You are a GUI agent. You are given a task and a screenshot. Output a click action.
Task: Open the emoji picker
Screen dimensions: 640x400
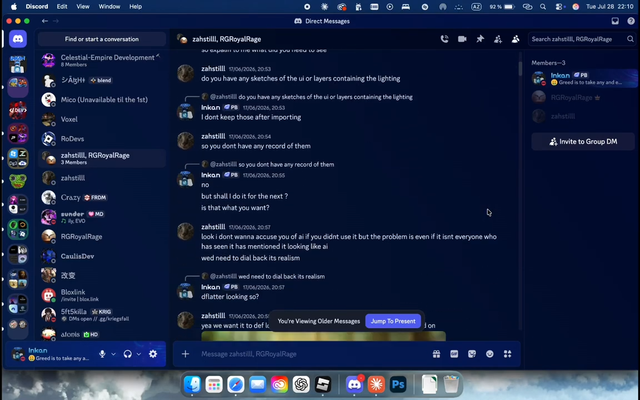[489, 354]
